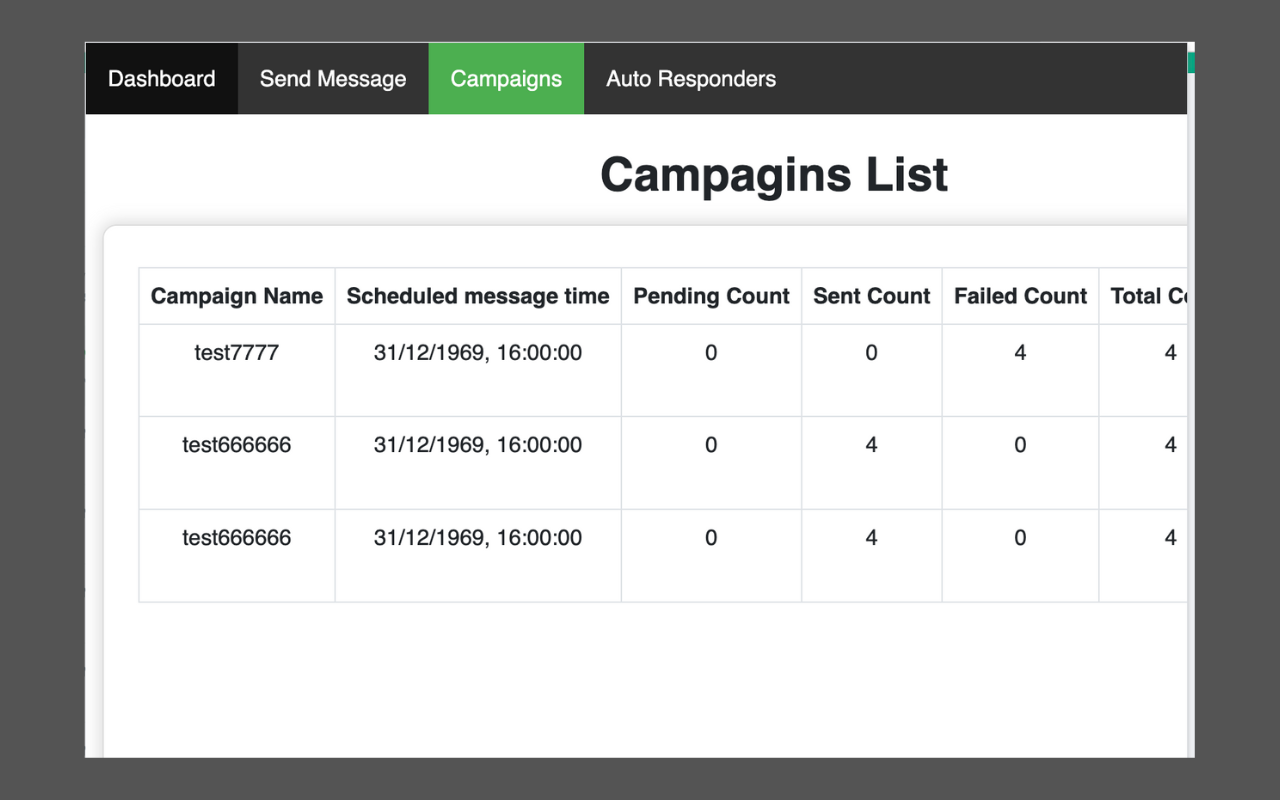Click the scheduled time in test7777 row
The width and height of the screenshot is (1280, 800).
coord(478,353)
